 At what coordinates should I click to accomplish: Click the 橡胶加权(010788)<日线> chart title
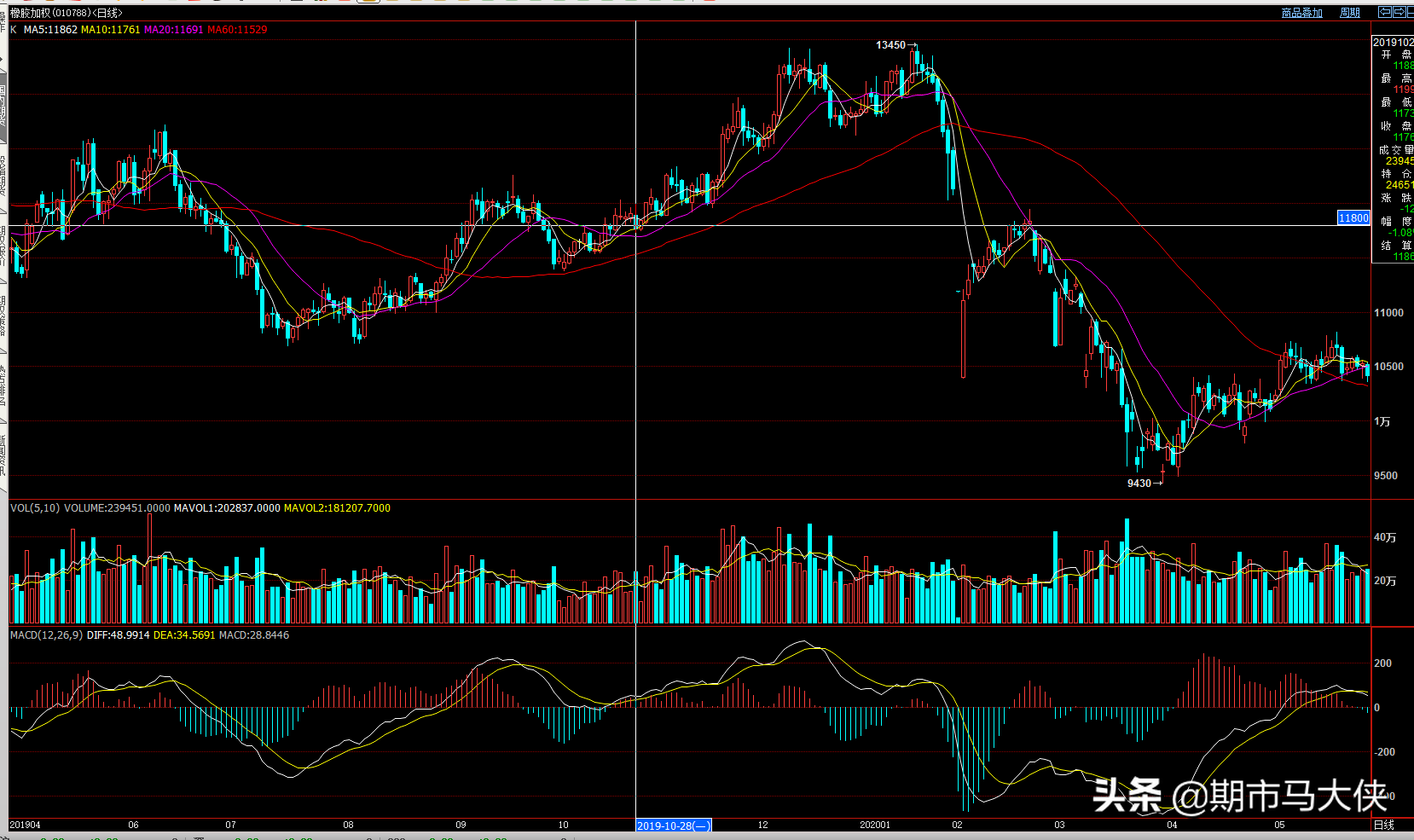66,13
